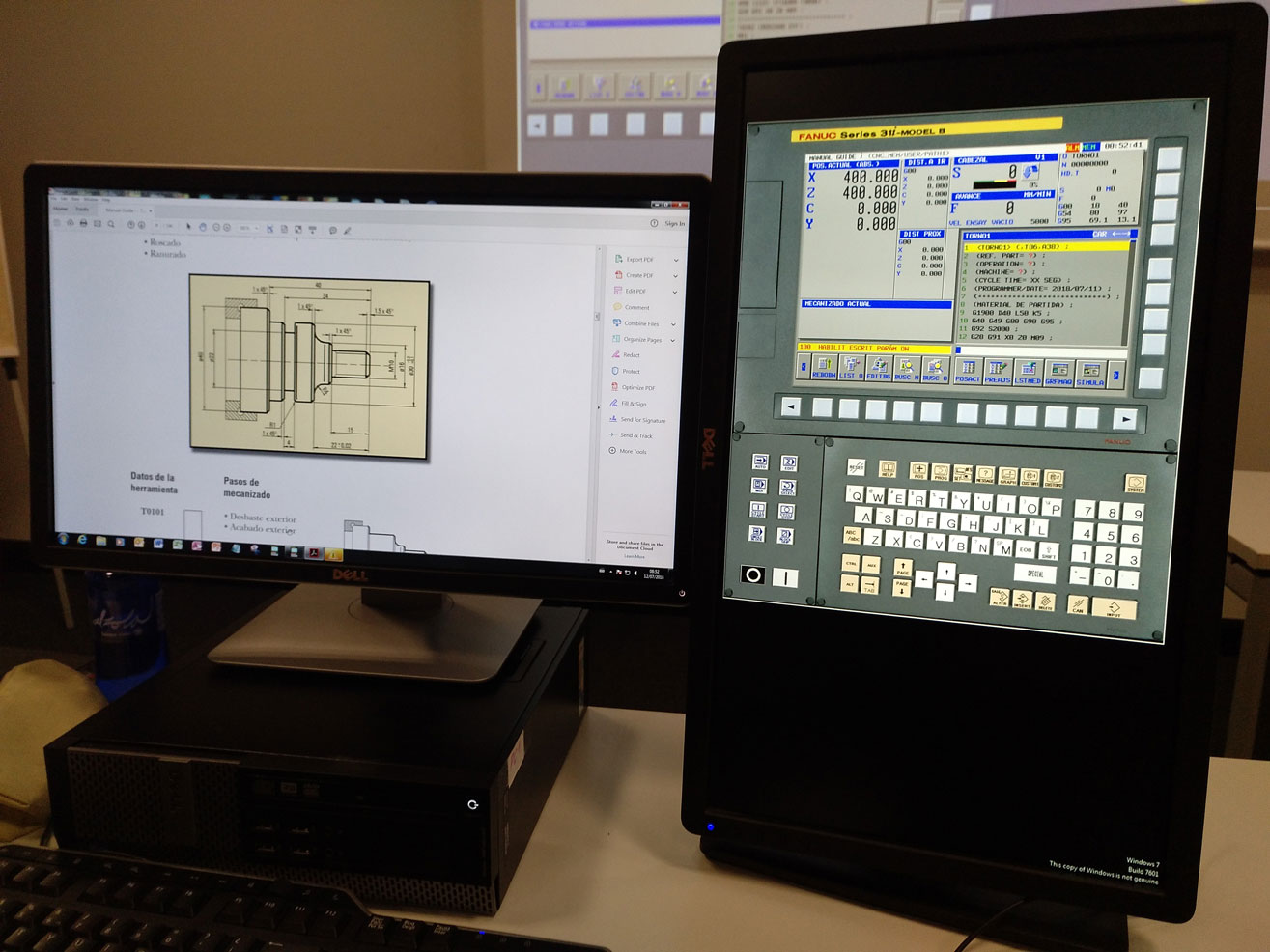The image size is (1270, 952).
Task: Hit the RESET key on MDI panel
Action: point(857,467)
